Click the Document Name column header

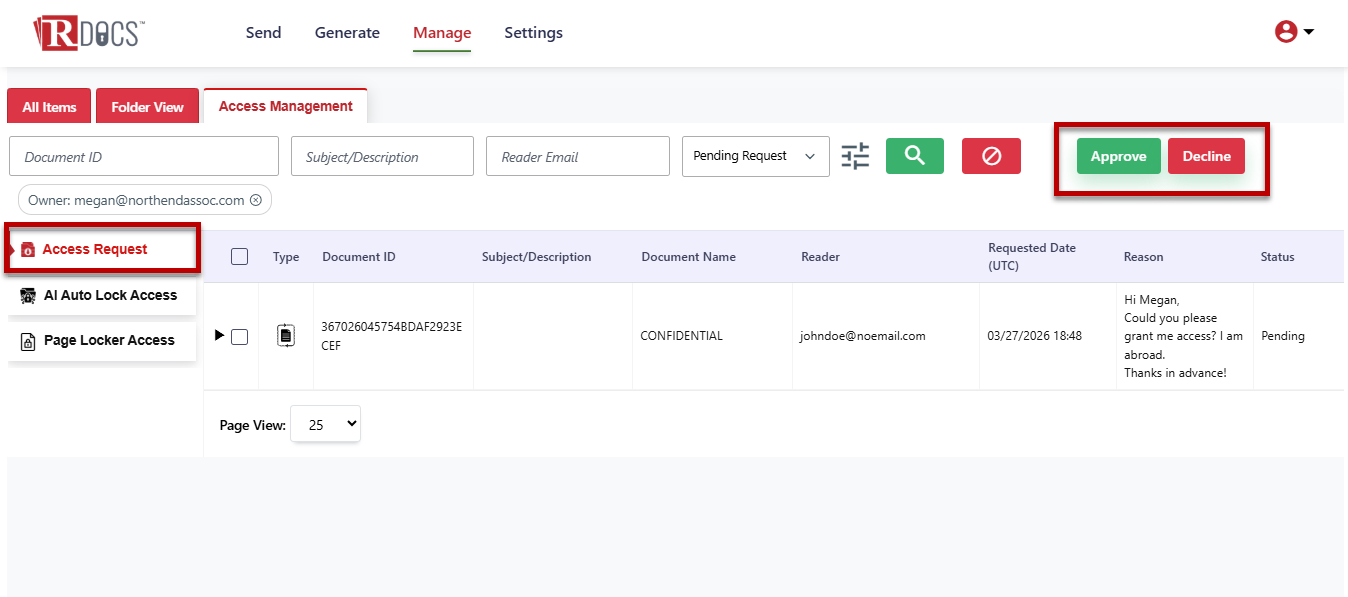[689, 257]
